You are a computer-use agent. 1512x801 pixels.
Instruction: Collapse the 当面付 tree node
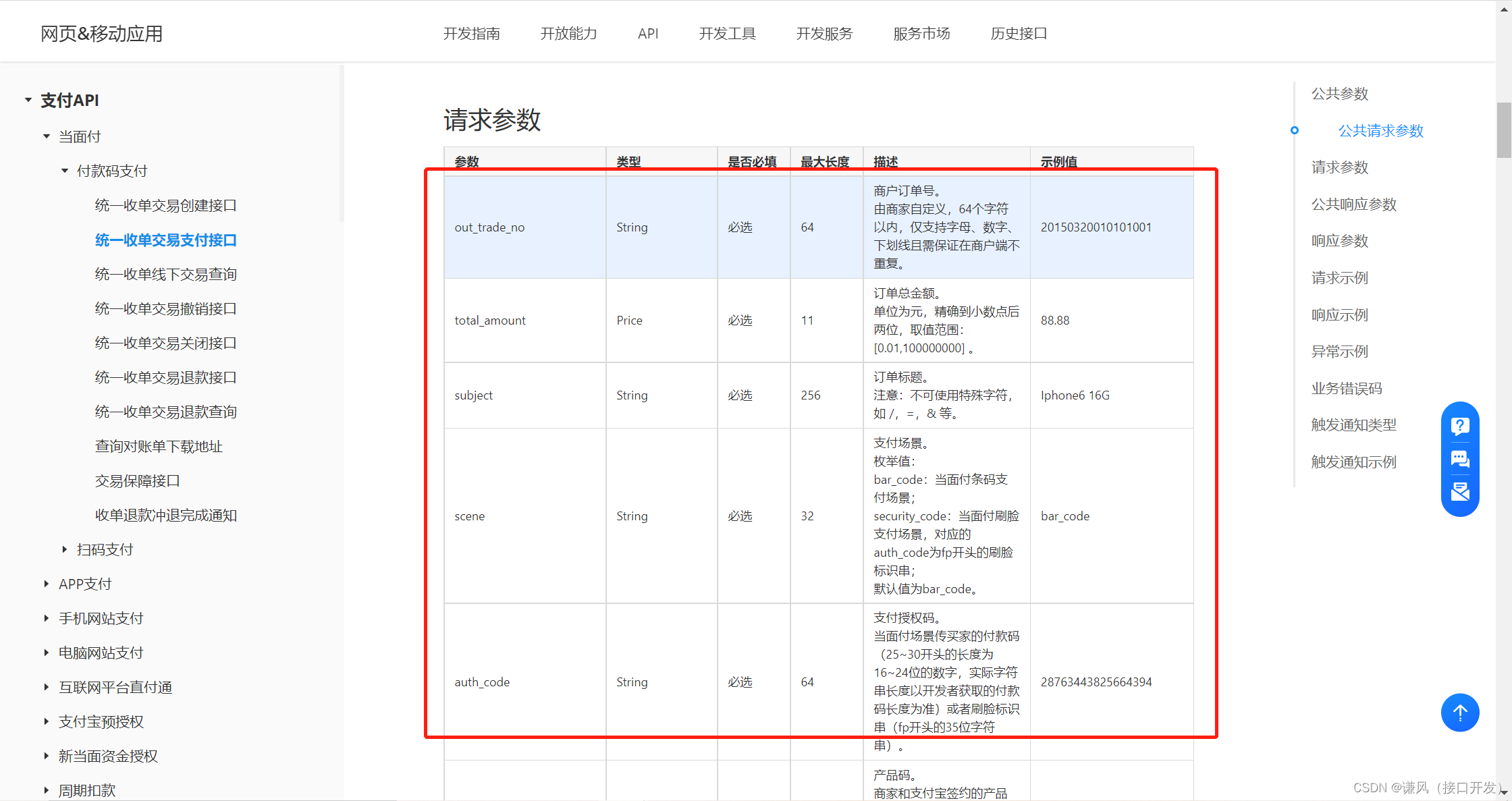pyautogui.click(x=47, y=136)
